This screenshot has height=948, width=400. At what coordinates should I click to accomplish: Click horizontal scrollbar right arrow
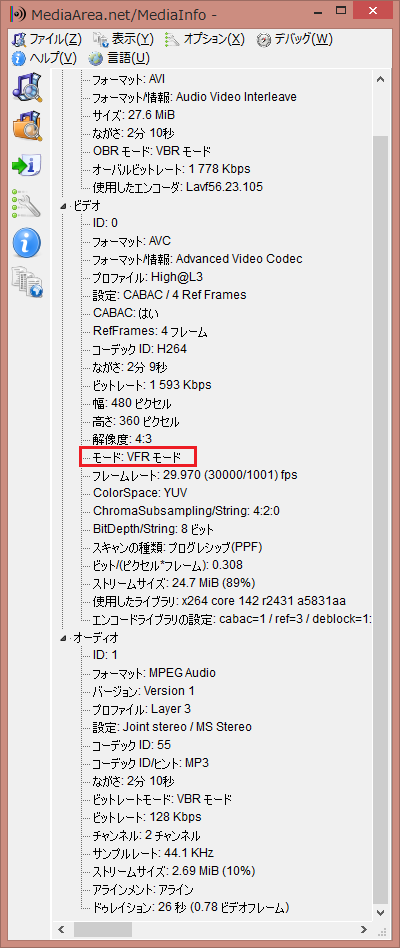coord(364,928)
